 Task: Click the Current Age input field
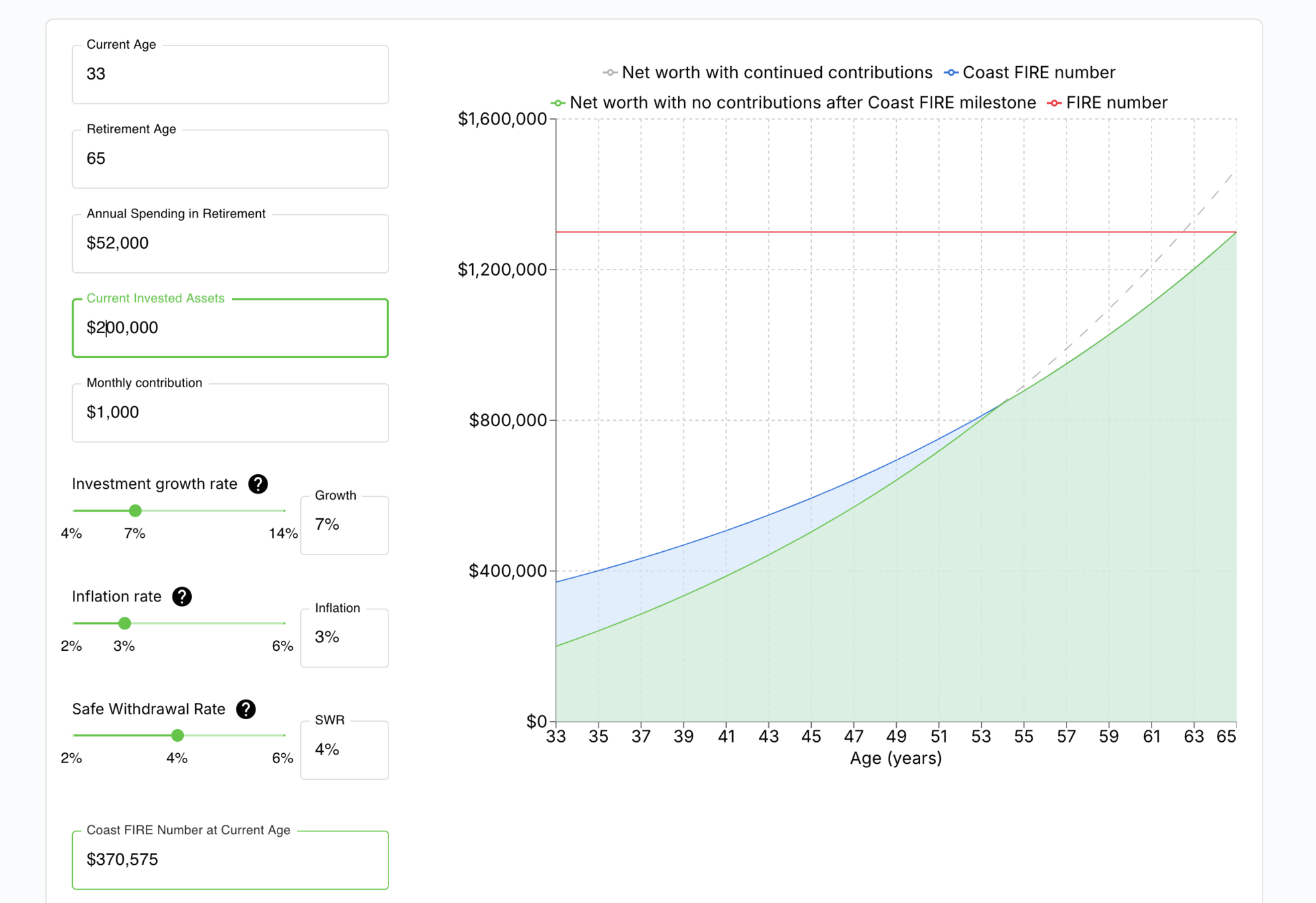(230, 74)
